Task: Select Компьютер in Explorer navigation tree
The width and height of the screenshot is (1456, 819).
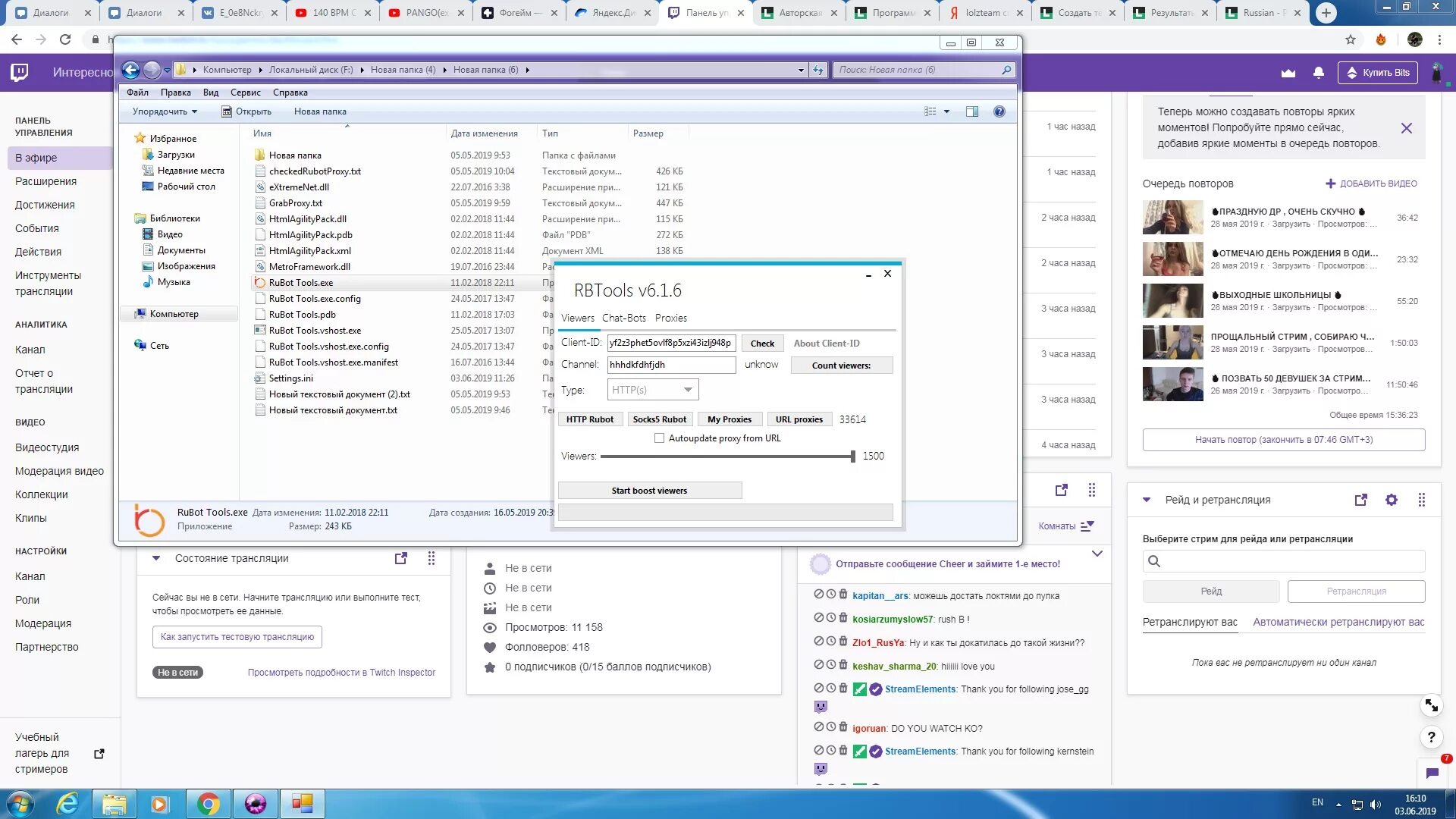Action: click(174, 314)
